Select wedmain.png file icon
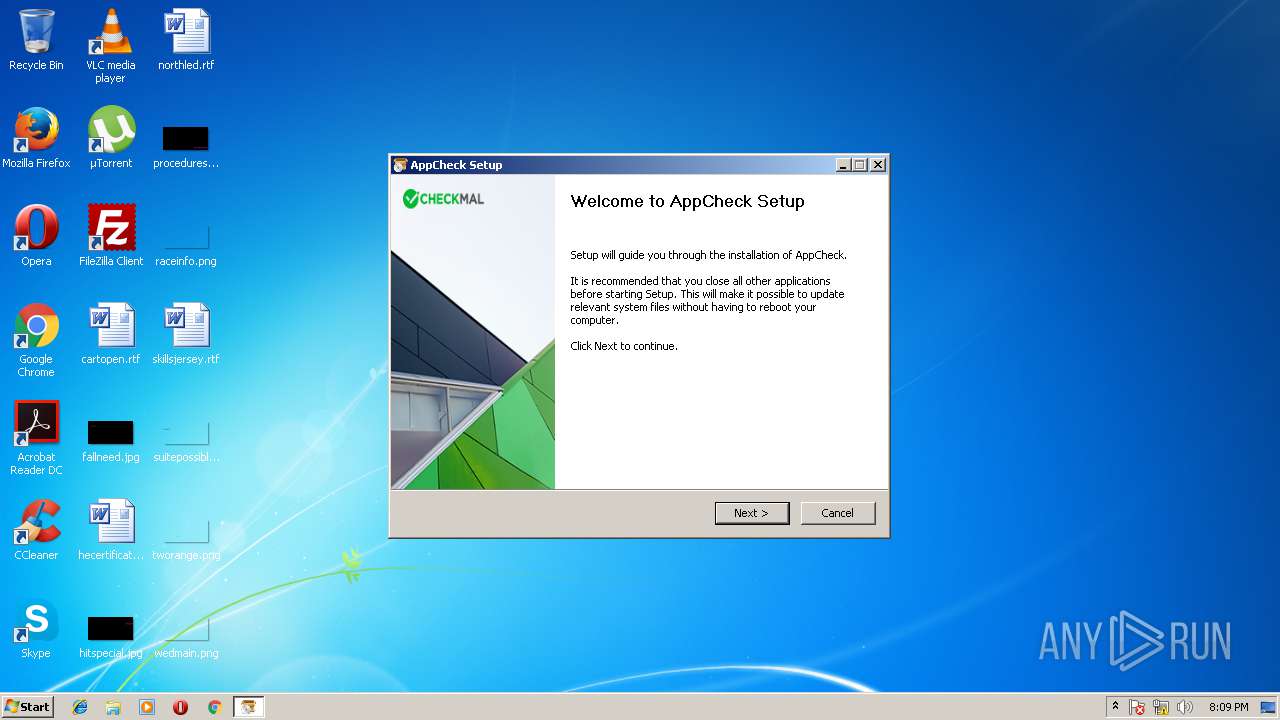The height and width of the screenshot is (720, 1280). click(x=186, y=636)
